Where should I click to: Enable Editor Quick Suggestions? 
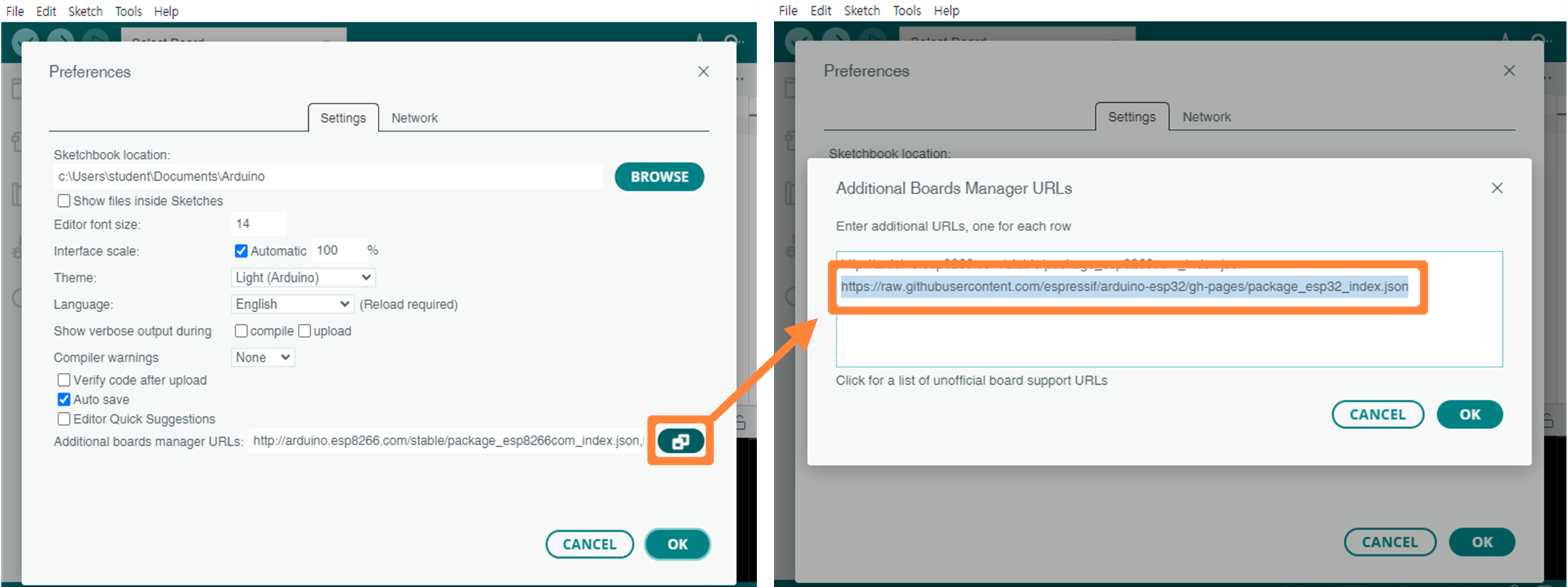click(64, 419)
